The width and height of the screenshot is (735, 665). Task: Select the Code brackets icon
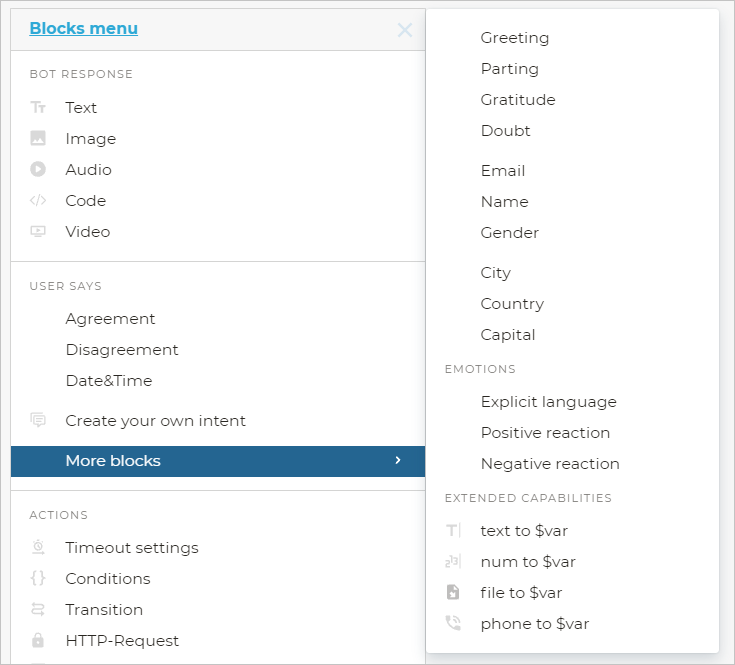coord(38,201)
